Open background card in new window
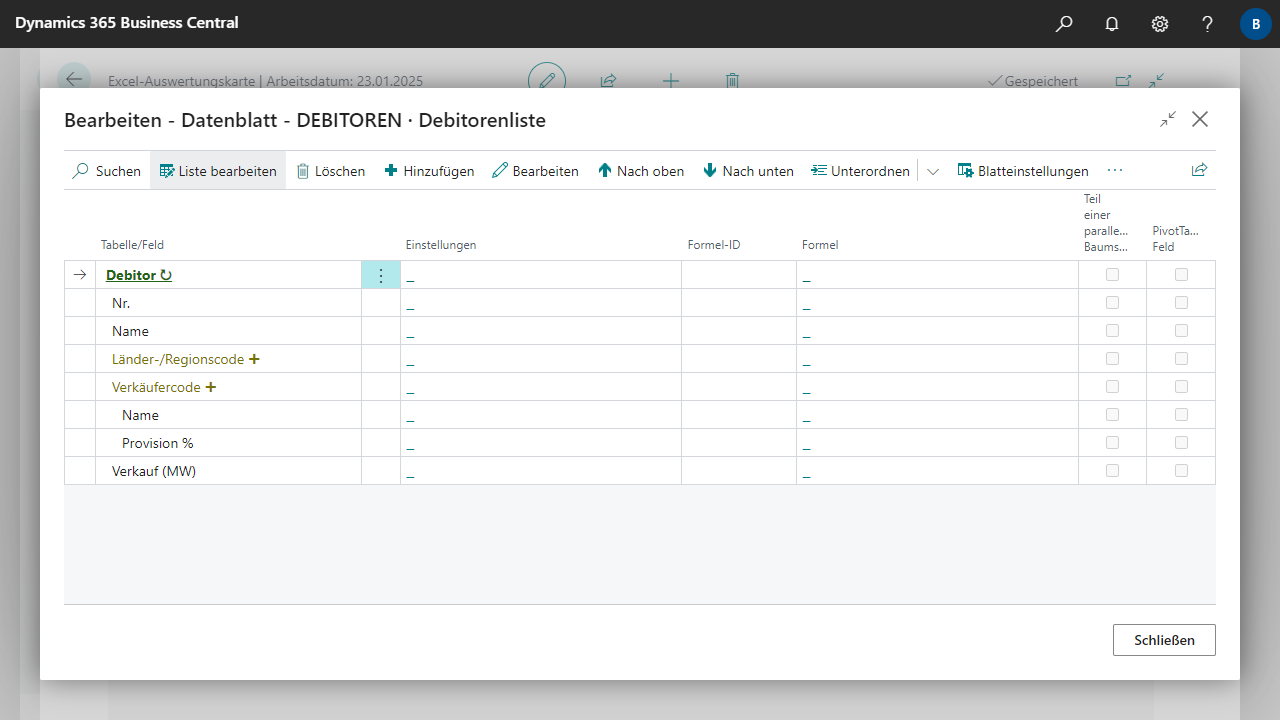Screen dimensions: 1280x720 [1123, 81]
